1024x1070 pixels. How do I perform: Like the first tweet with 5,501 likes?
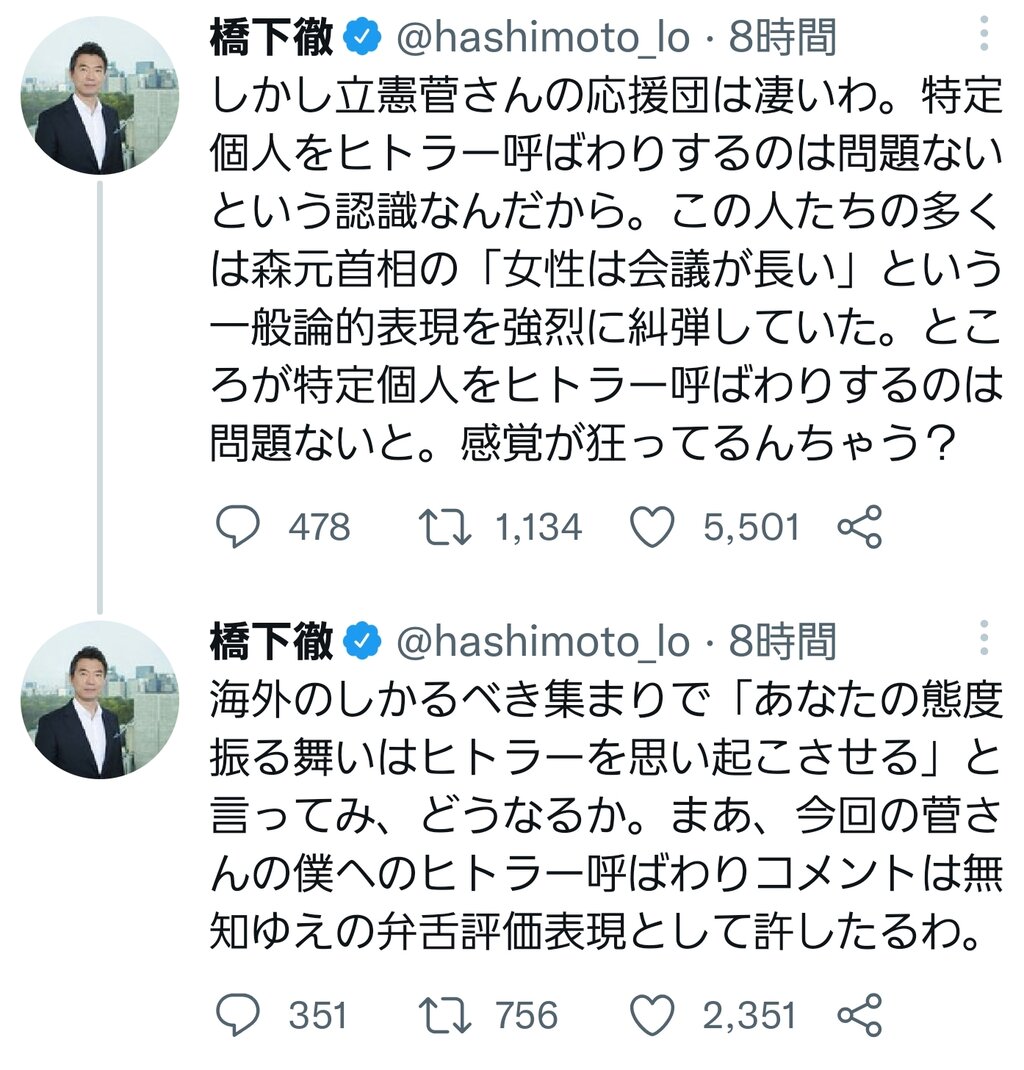click(652, 527)
